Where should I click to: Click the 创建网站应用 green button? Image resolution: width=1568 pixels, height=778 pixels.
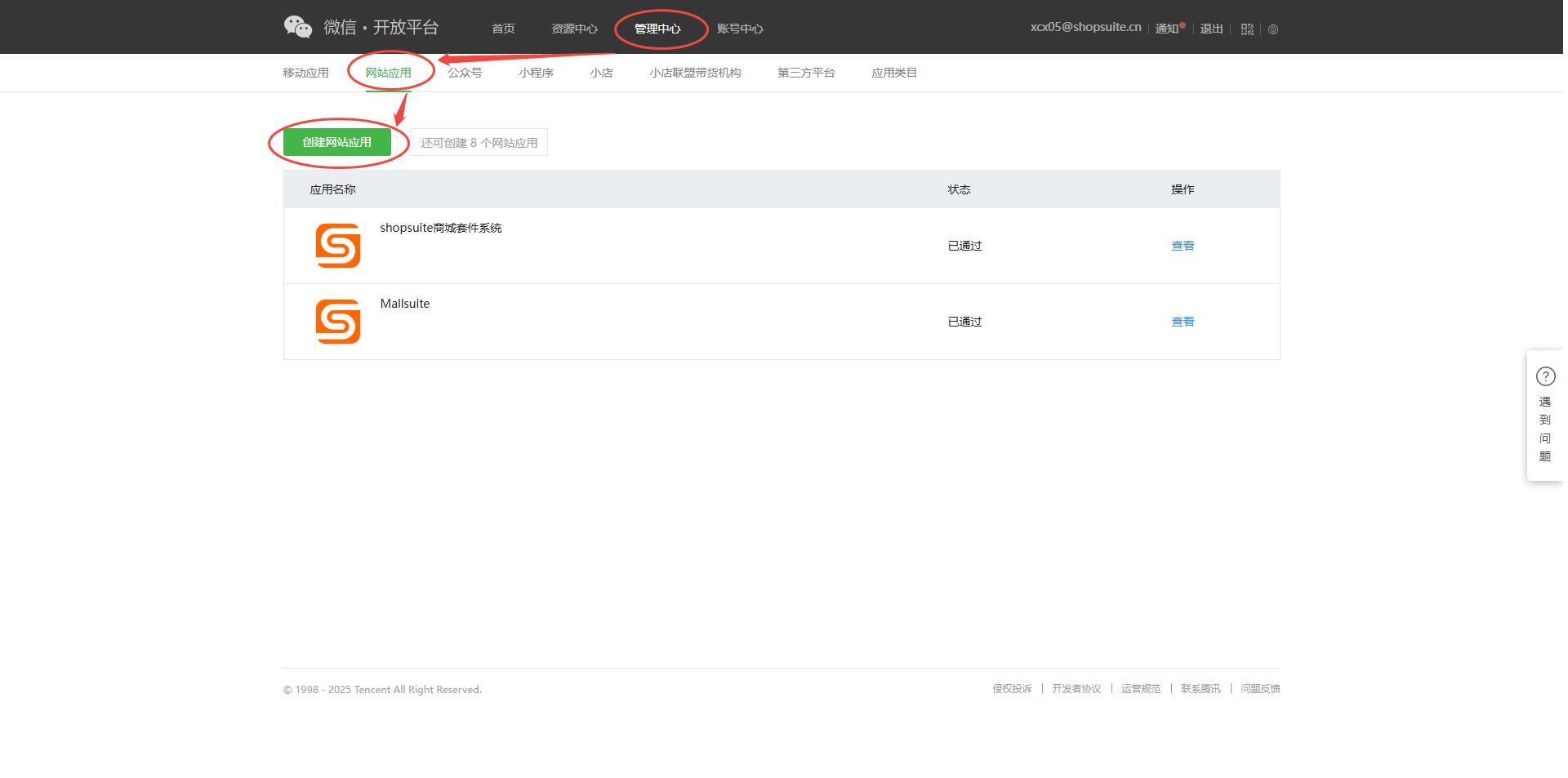(336, 142)
